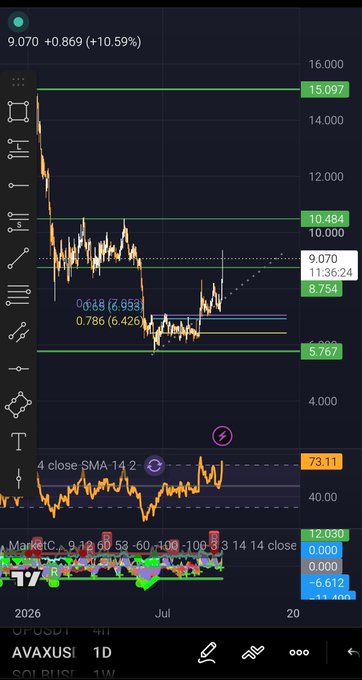The image size is (362, 680).
Task: Tap the 40.00 RSI scale value
Action: coord(323,497)
